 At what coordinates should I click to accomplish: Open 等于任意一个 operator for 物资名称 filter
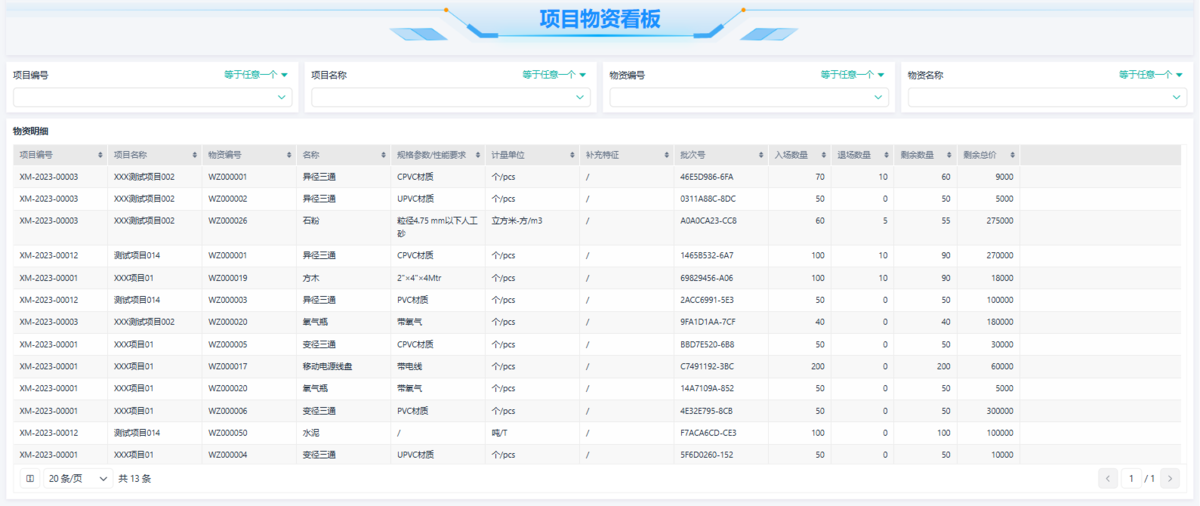pos(1151,75)
